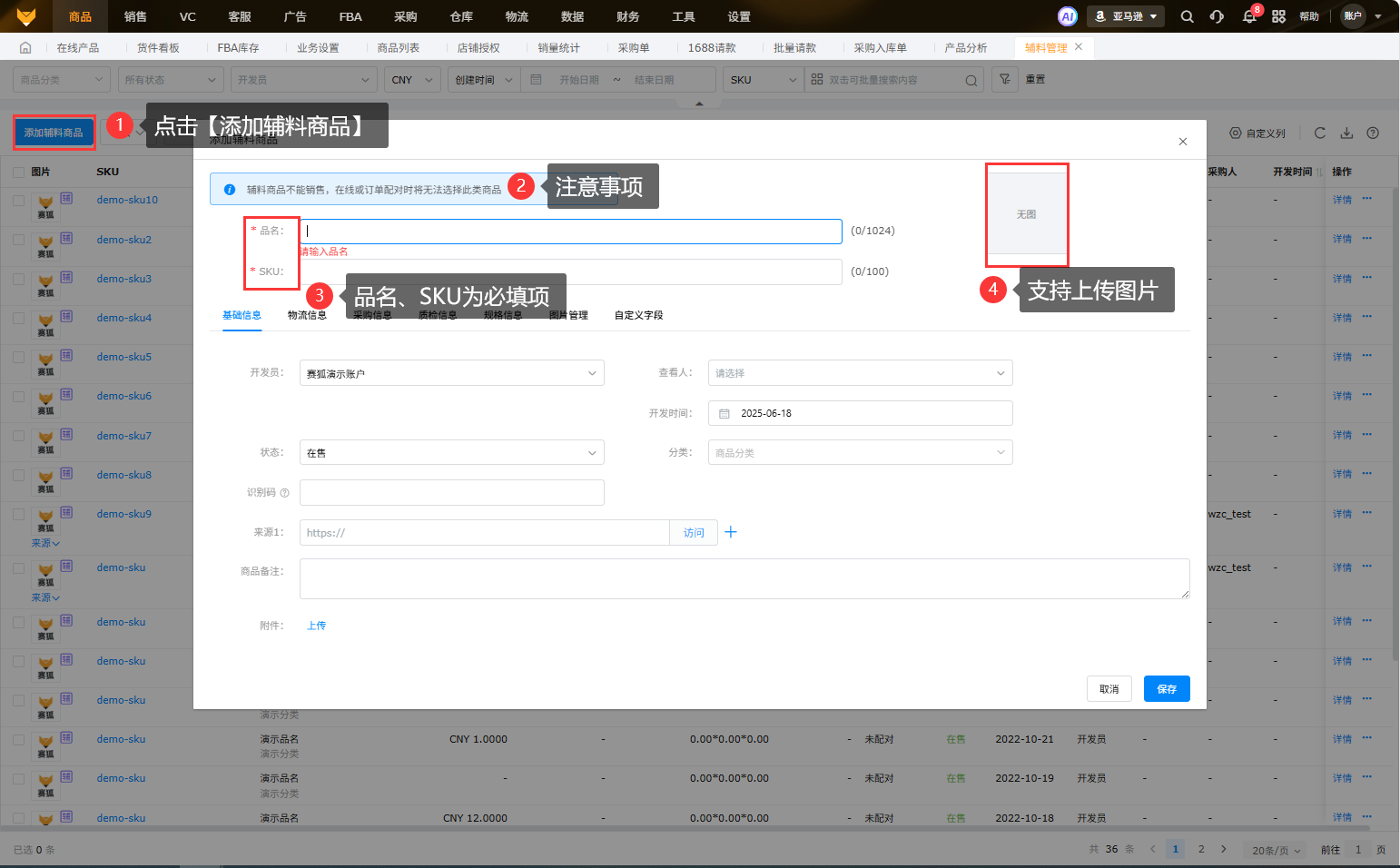Check the checkbox for demo-sku10 row
This screenshot has height=868, width=1400.
(18, 200)
